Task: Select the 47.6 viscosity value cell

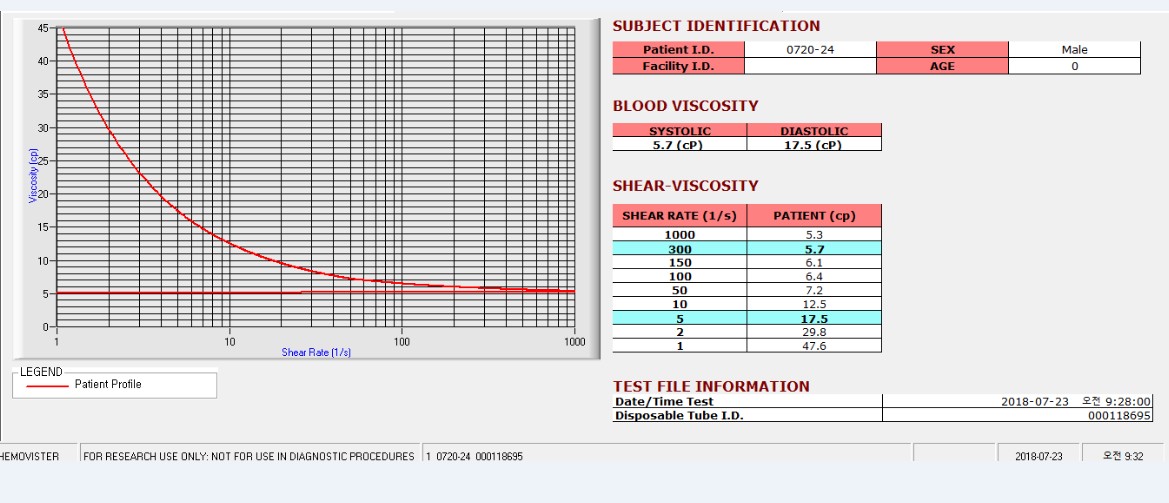Action: pos(814,346)
